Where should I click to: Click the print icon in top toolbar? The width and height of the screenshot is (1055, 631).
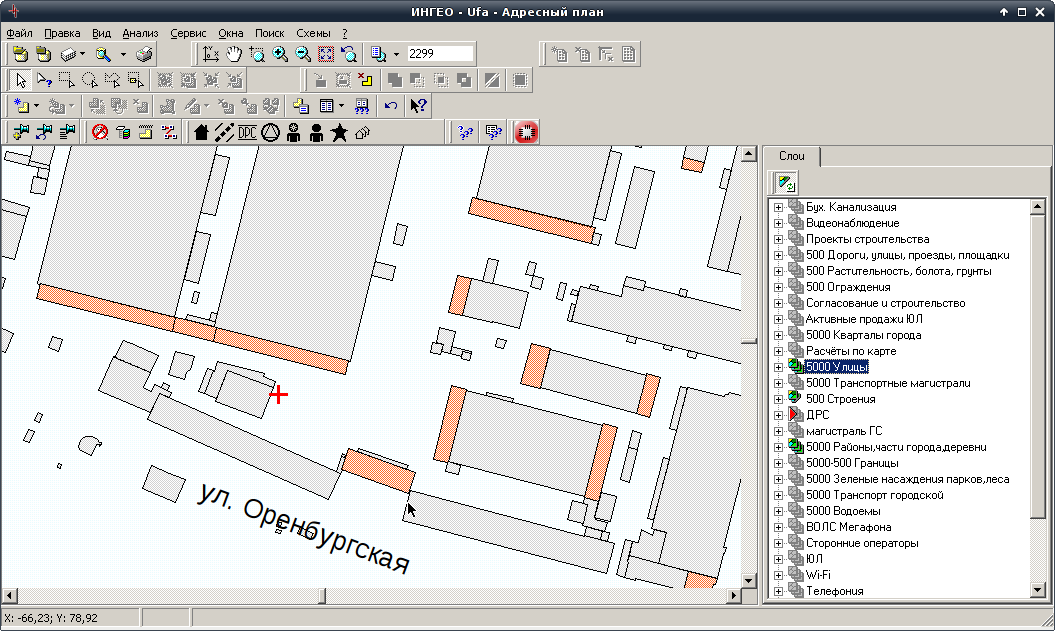pos(145,54)
